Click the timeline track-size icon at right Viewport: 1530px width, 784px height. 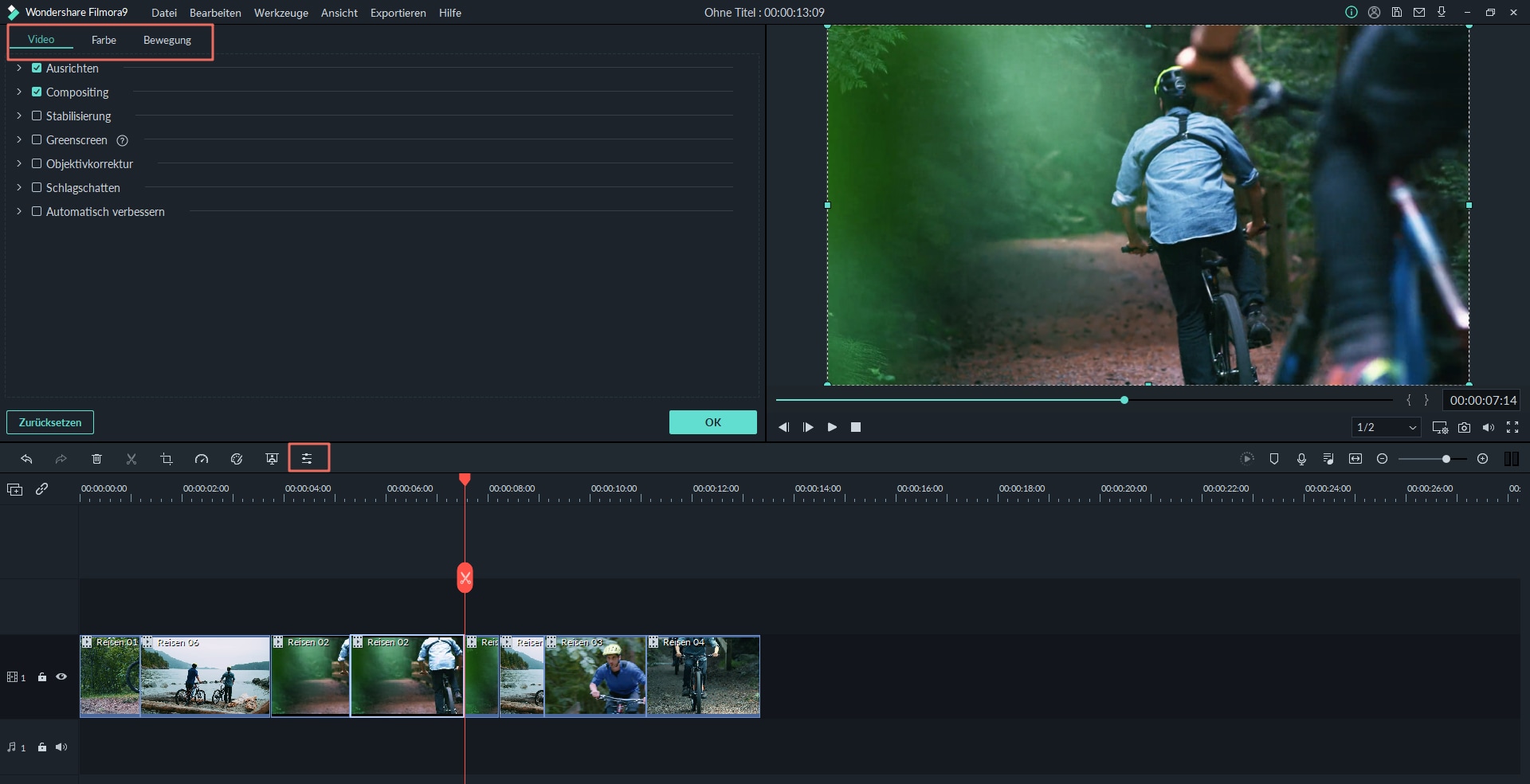(x=1511, y=459)
